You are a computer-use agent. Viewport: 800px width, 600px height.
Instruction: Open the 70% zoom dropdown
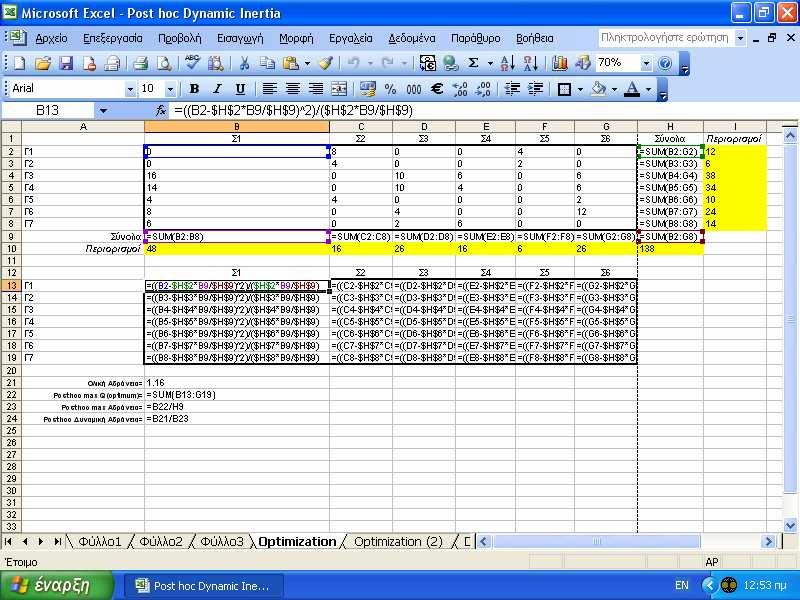pos(646,63)
